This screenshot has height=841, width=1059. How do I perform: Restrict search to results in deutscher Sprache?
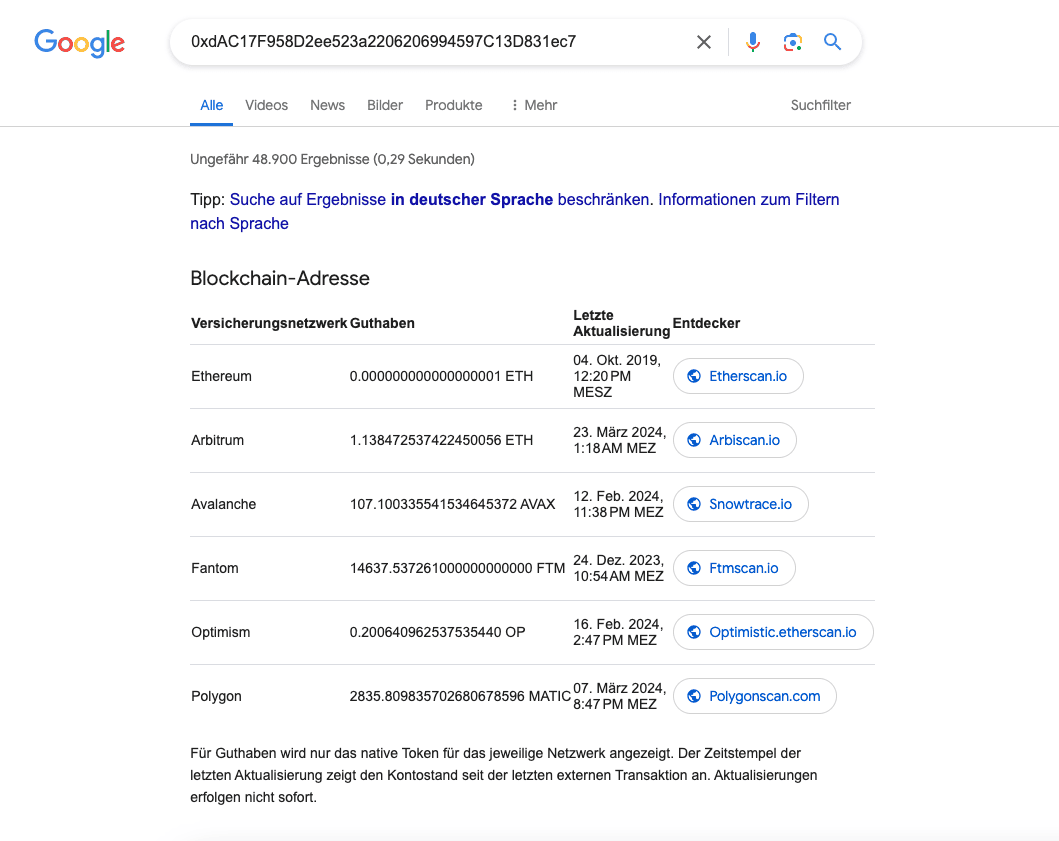click(x=440, y=200)
